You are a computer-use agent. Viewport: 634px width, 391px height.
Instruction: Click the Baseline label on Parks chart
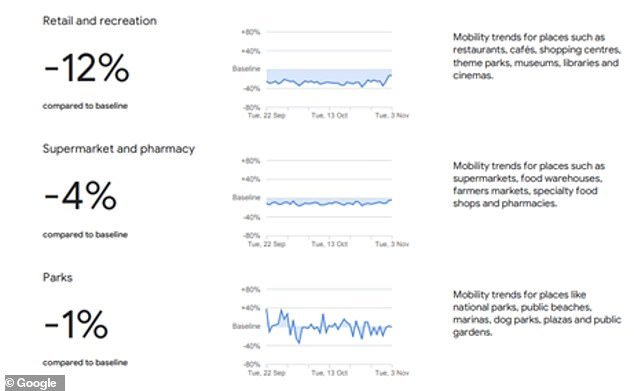pyautogui.click(x=246, y=326)
